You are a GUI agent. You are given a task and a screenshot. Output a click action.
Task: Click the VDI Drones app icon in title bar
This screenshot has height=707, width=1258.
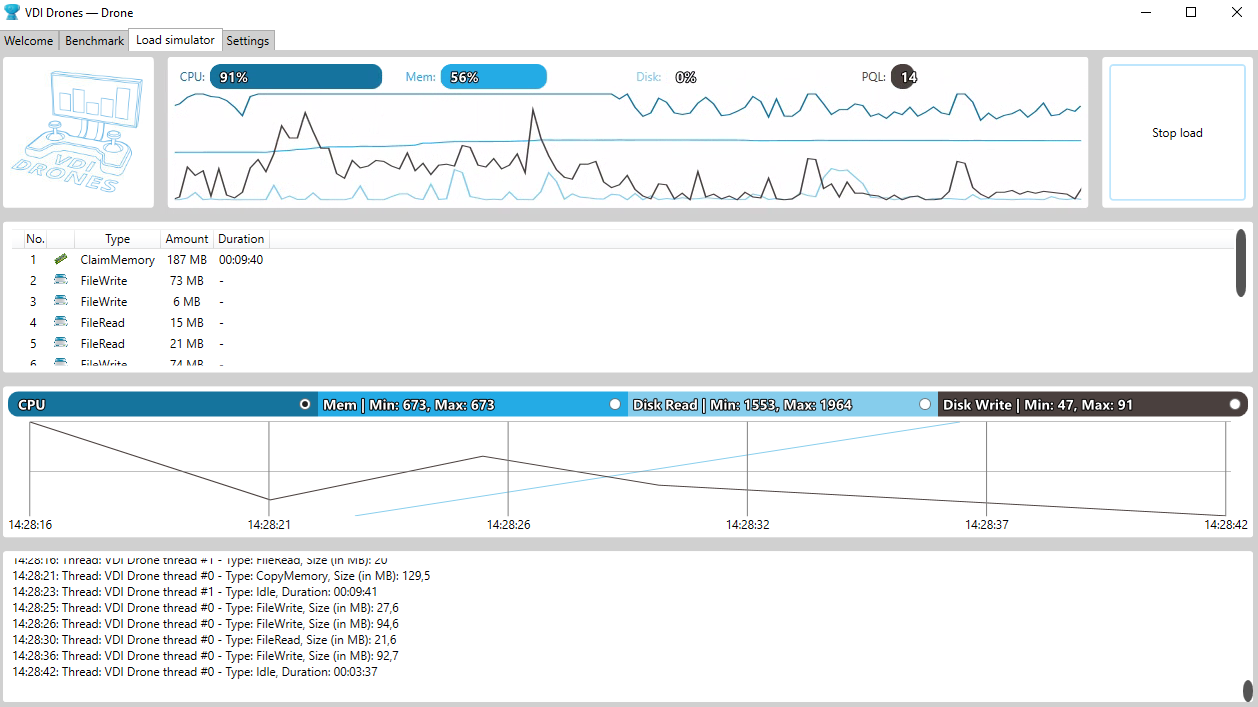[x=12, y=13]
